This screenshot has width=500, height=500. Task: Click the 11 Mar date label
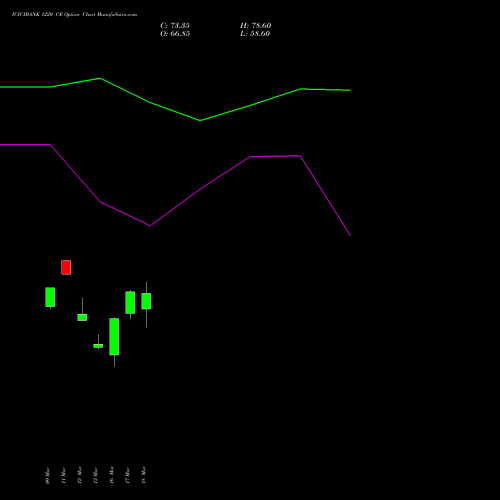[64, 475]
